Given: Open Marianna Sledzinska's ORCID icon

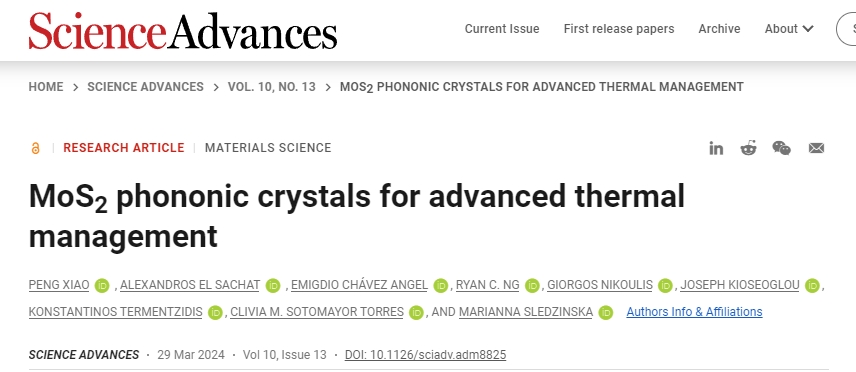Looking at the screenshot, I should (x=605, y=312).
